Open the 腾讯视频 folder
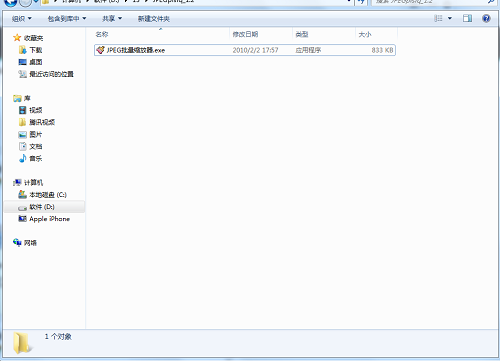 tap(37, 122)
